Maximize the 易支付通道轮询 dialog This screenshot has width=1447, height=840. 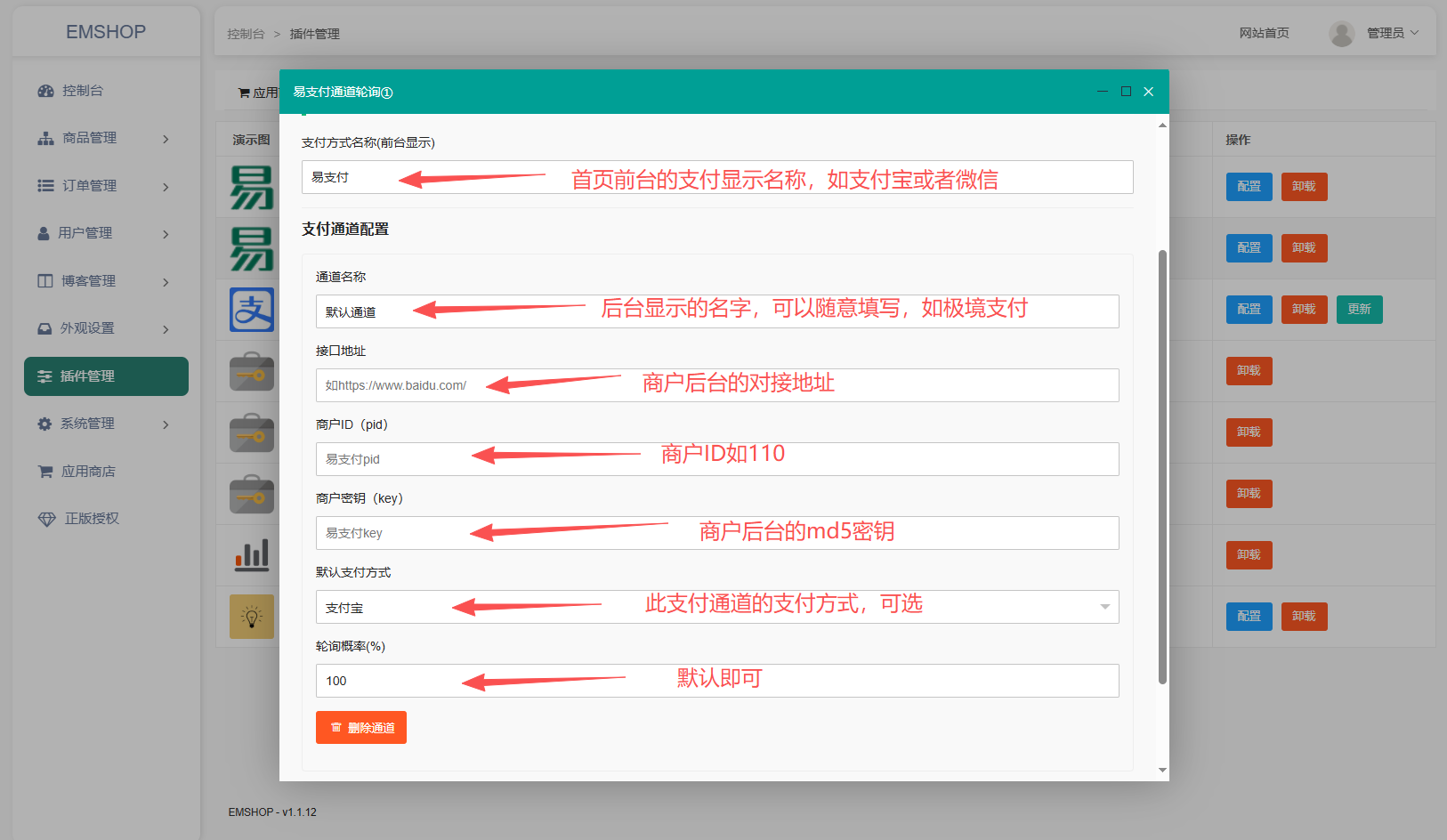point(1126,92)
